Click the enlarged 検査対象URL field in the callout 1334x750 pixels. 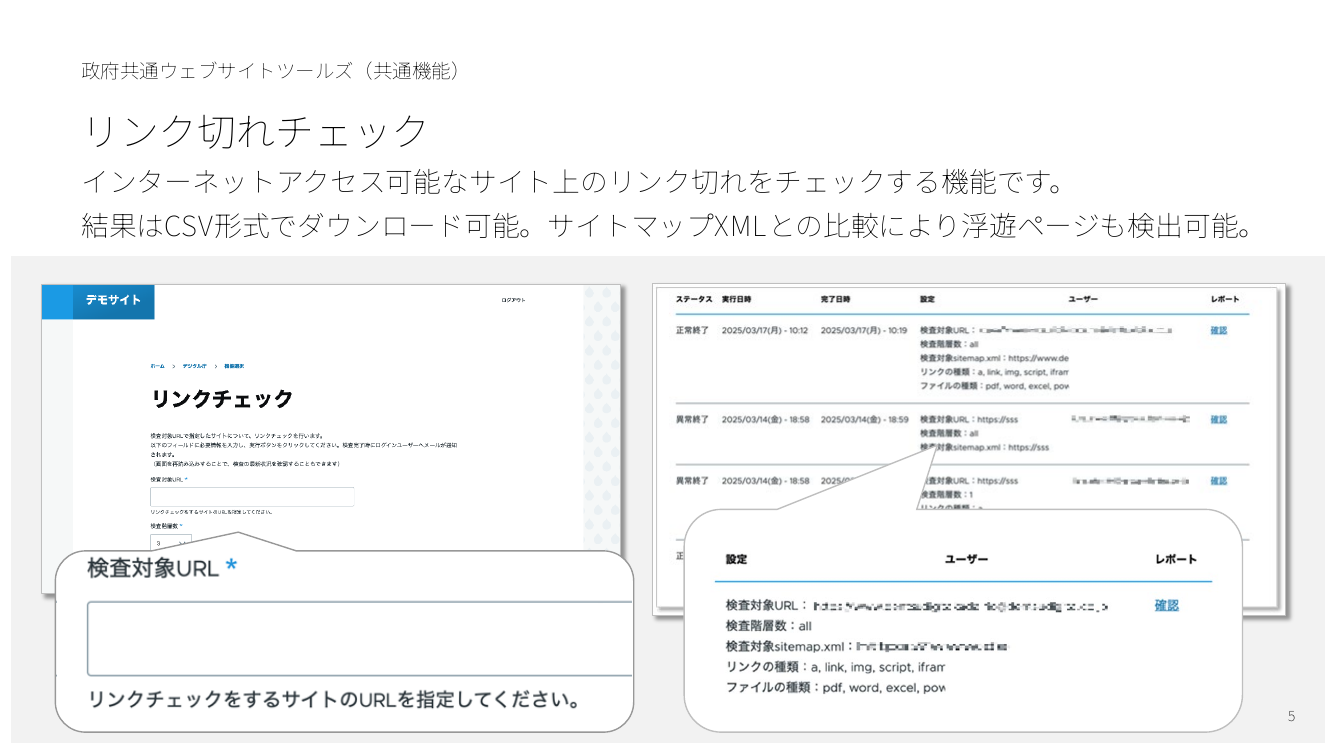360,639
